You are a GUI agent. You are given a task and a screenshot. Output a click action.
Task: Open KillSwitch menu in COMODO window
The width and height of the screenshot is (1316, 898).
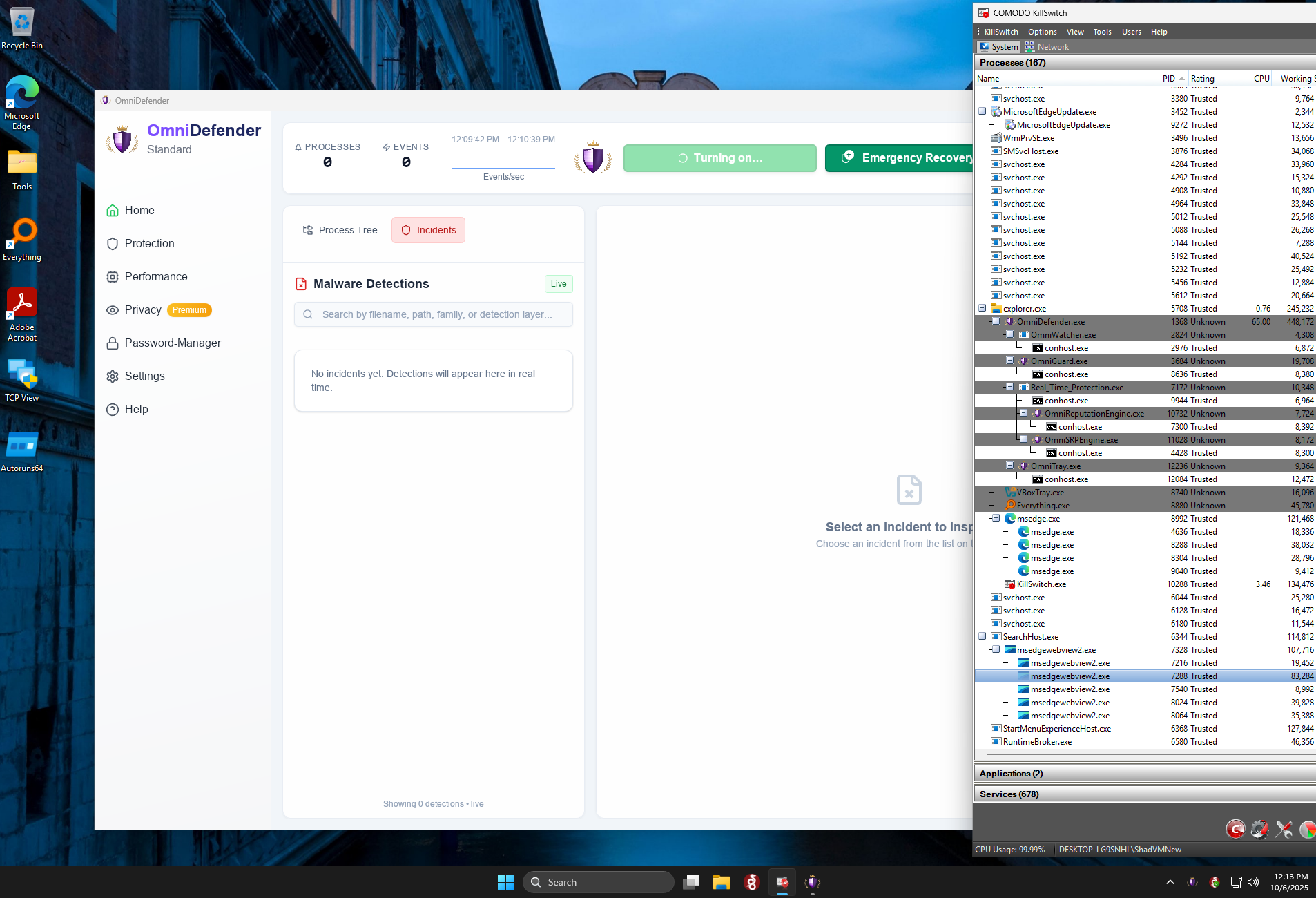coord(1001,32)
